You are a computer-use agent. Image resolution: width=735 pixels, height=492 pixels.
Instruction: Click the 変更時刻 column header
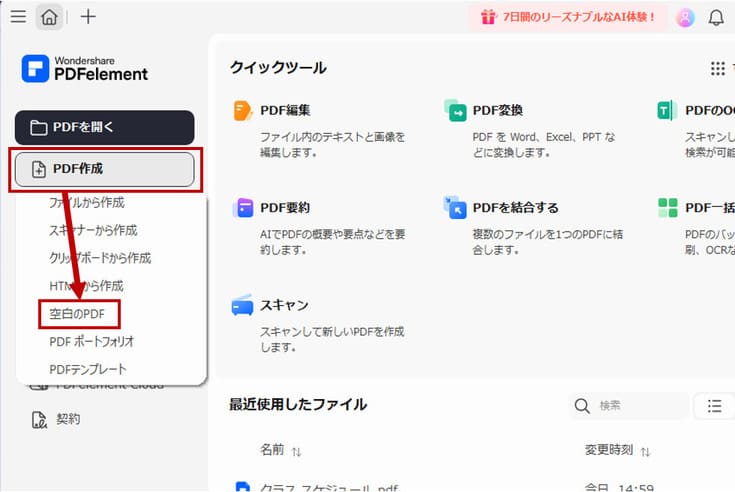tap(608, 450)
